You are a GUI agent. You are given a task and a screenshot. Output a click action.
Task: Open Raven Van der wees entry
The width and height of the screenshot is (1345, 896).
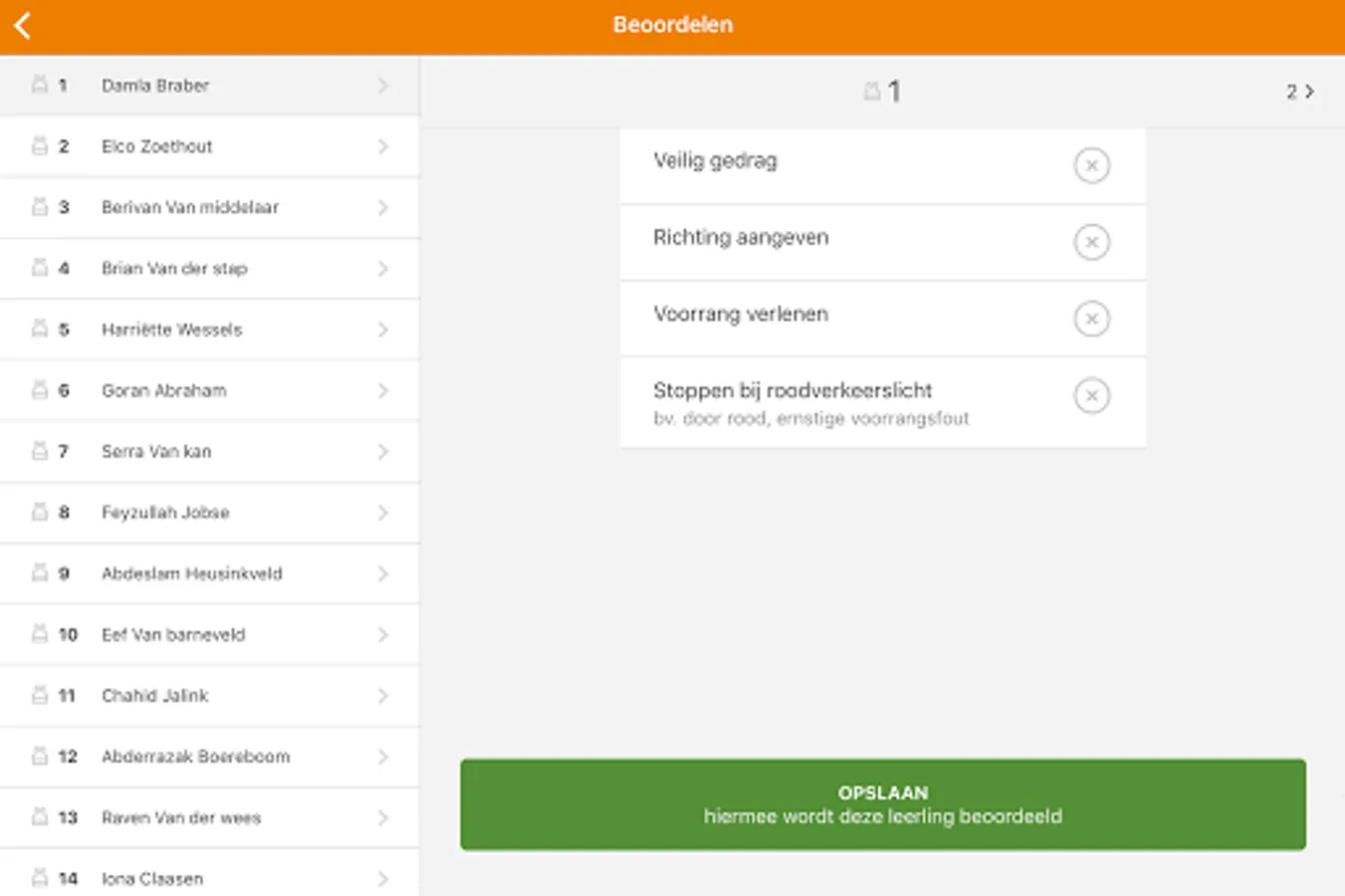coord(181,817)
